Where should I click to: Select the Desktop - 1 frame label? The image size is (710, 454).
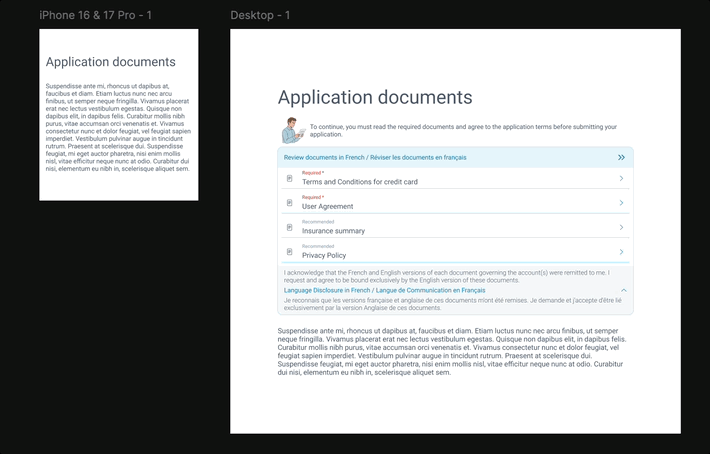point(260,15)
